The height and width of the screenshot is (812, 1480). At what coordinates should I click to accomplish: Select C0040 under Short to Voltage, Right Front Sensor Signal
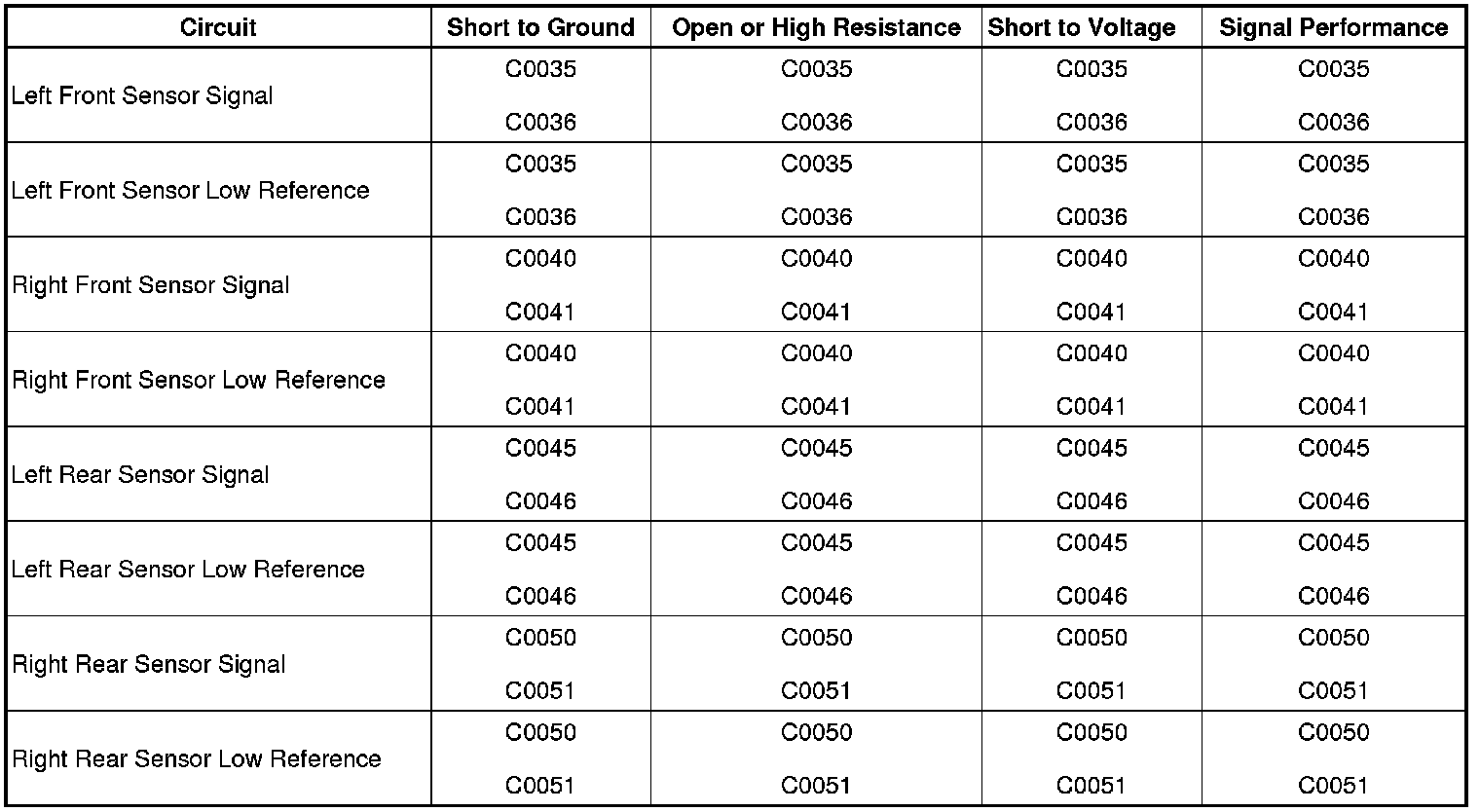[x=1091, y=259]
